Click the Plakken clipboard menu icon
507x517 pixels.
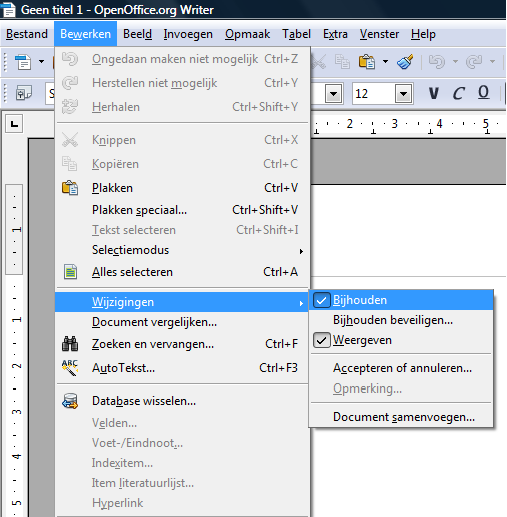tap(70, 188)
